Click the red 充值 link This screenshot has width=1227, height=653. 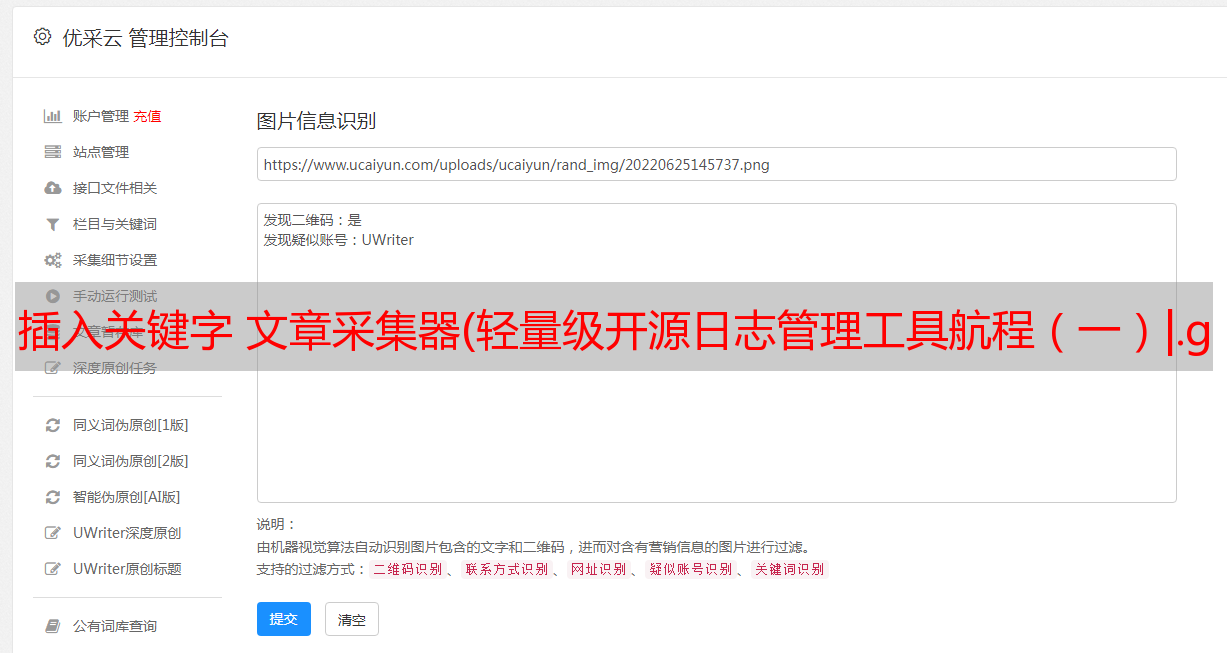coord(147,116)
